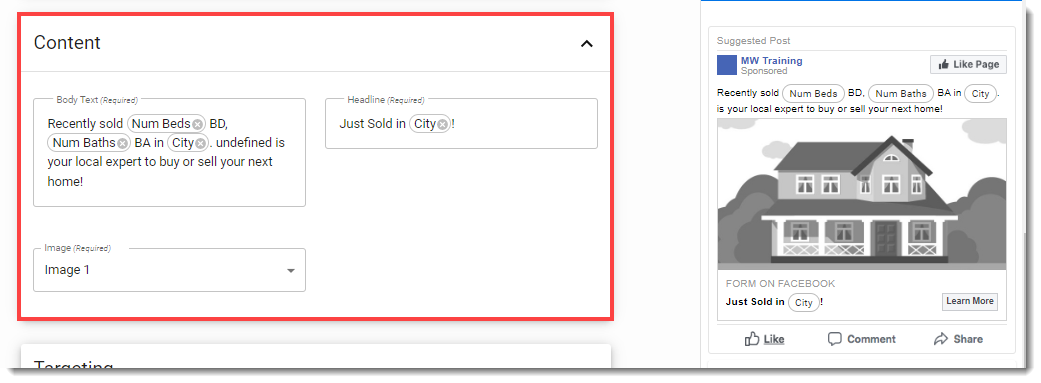
Task: Remove City chip in Headline field
Action: (x=442, y=124)
